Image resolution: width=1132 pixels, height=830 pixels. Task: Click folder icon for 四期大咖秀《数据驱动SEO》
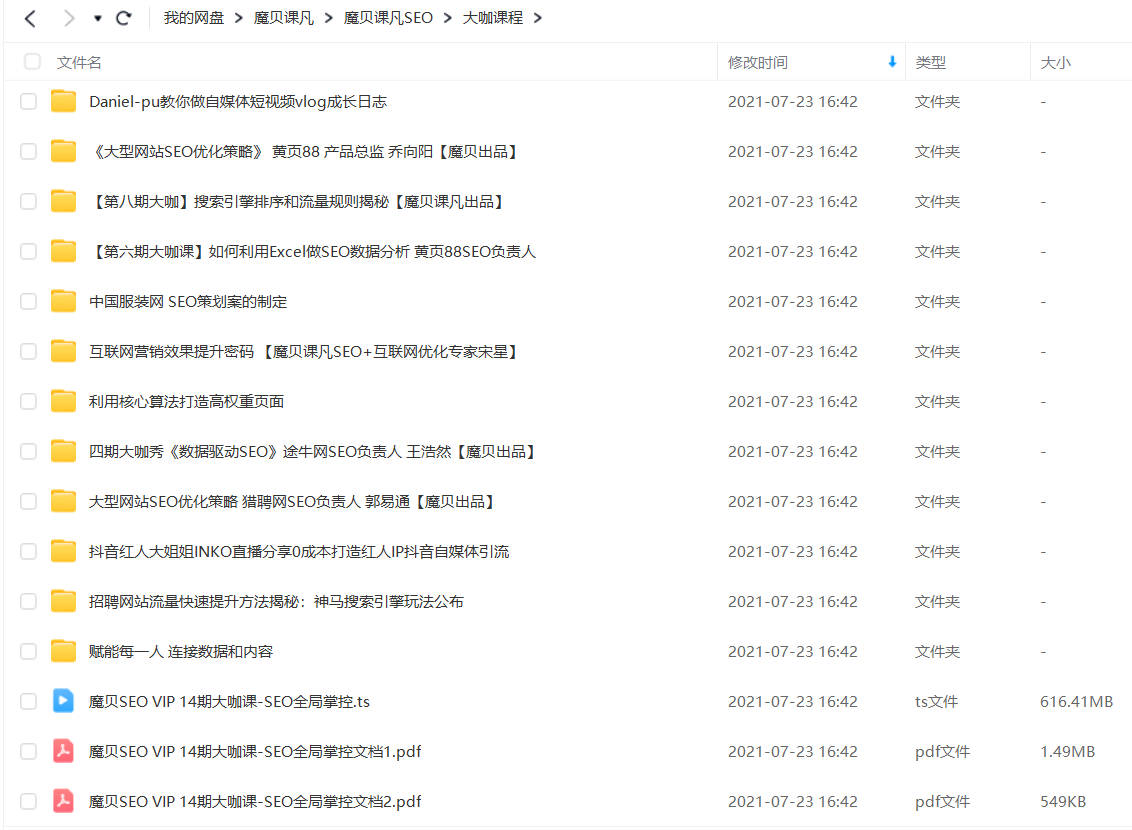(64, 451)
